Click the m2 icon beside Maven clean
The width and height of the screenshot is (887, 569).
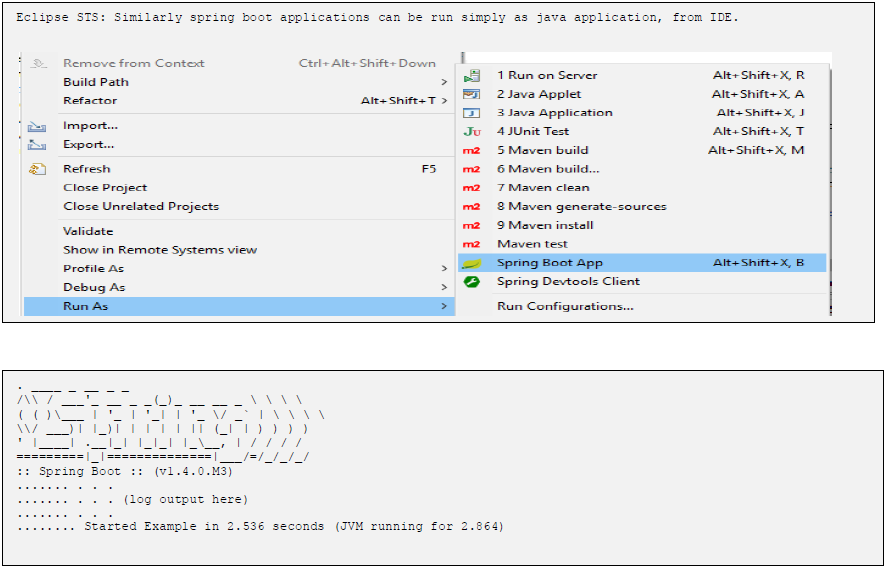point(472,188)
